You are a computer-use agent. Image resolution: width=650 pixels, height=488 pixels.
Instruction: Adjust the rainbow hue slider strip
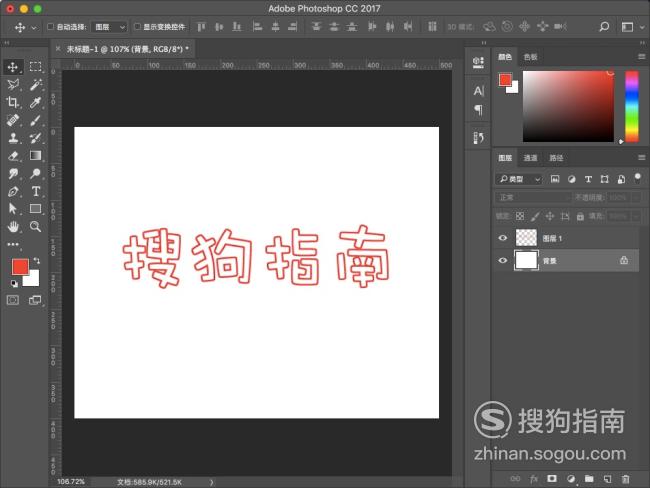(632, 107)
